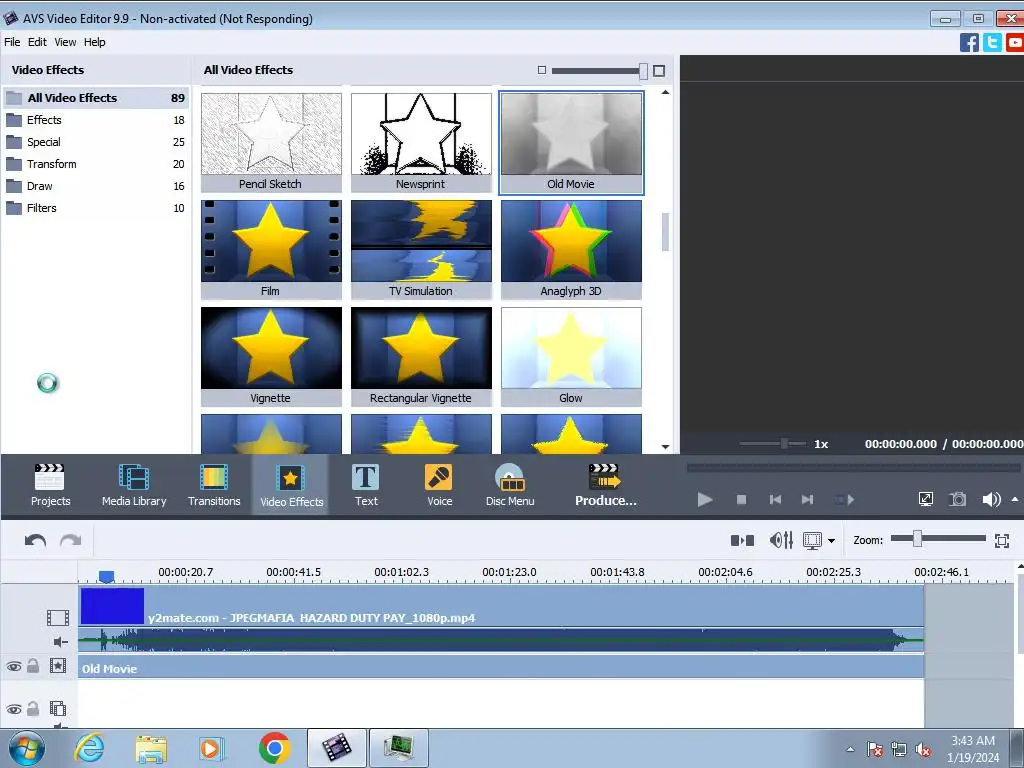The image size is (1024, 768).
Task: Lock the video effects track
Action: (x=33, y=666)
